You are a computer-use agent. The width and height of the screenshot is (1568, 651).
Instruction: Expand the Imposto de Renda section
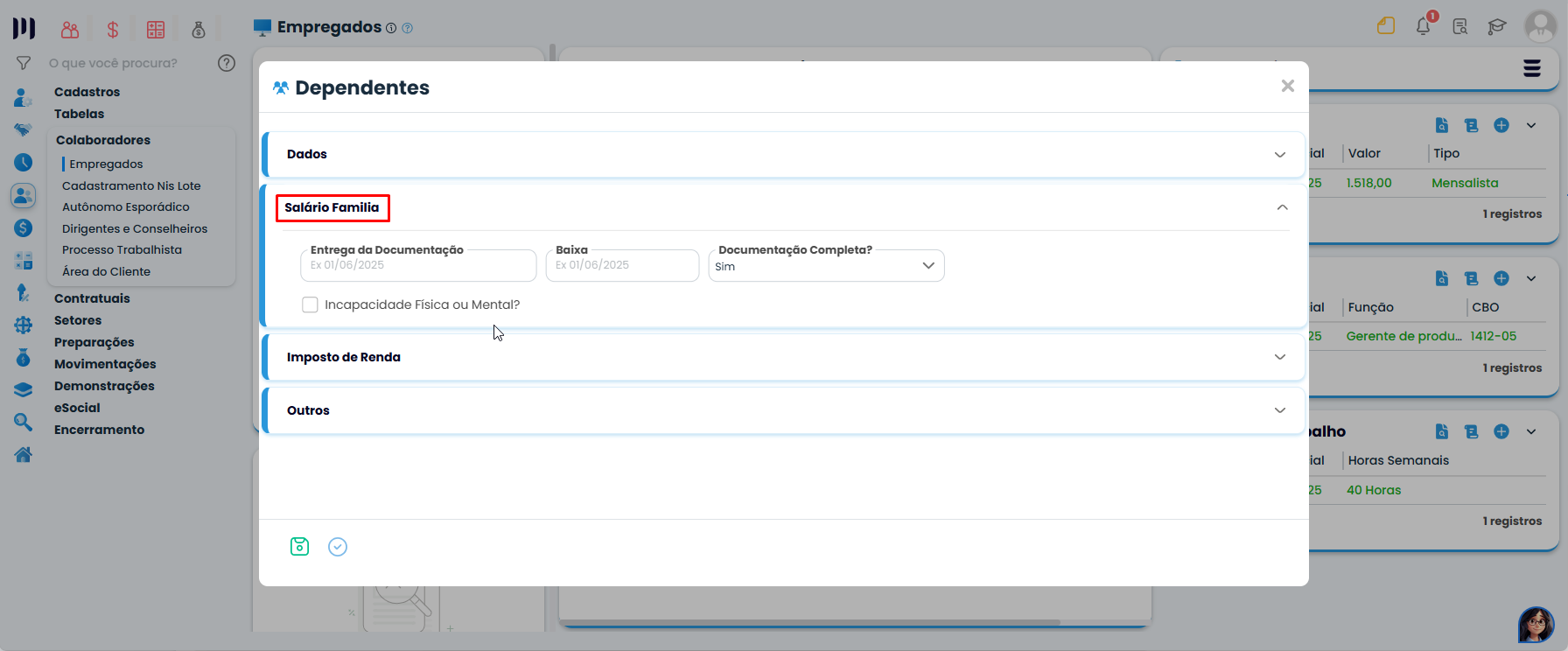pyautogui.click(x=784, y=357)
